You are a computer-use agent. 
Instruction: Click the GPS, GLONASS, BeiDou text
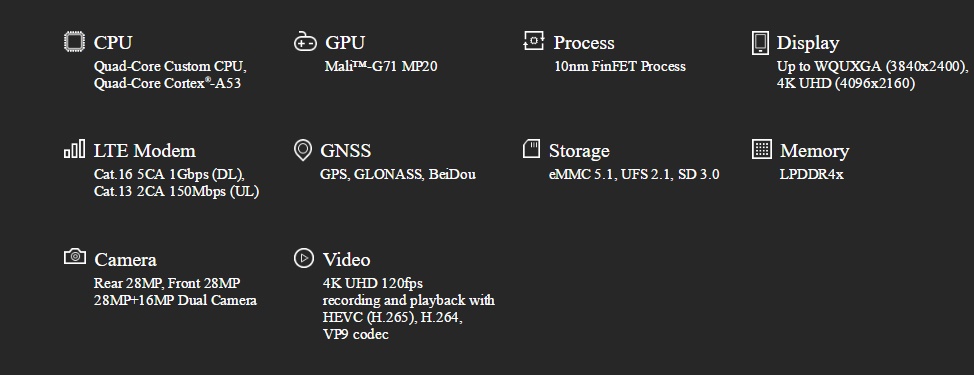(x=398, y=174)
